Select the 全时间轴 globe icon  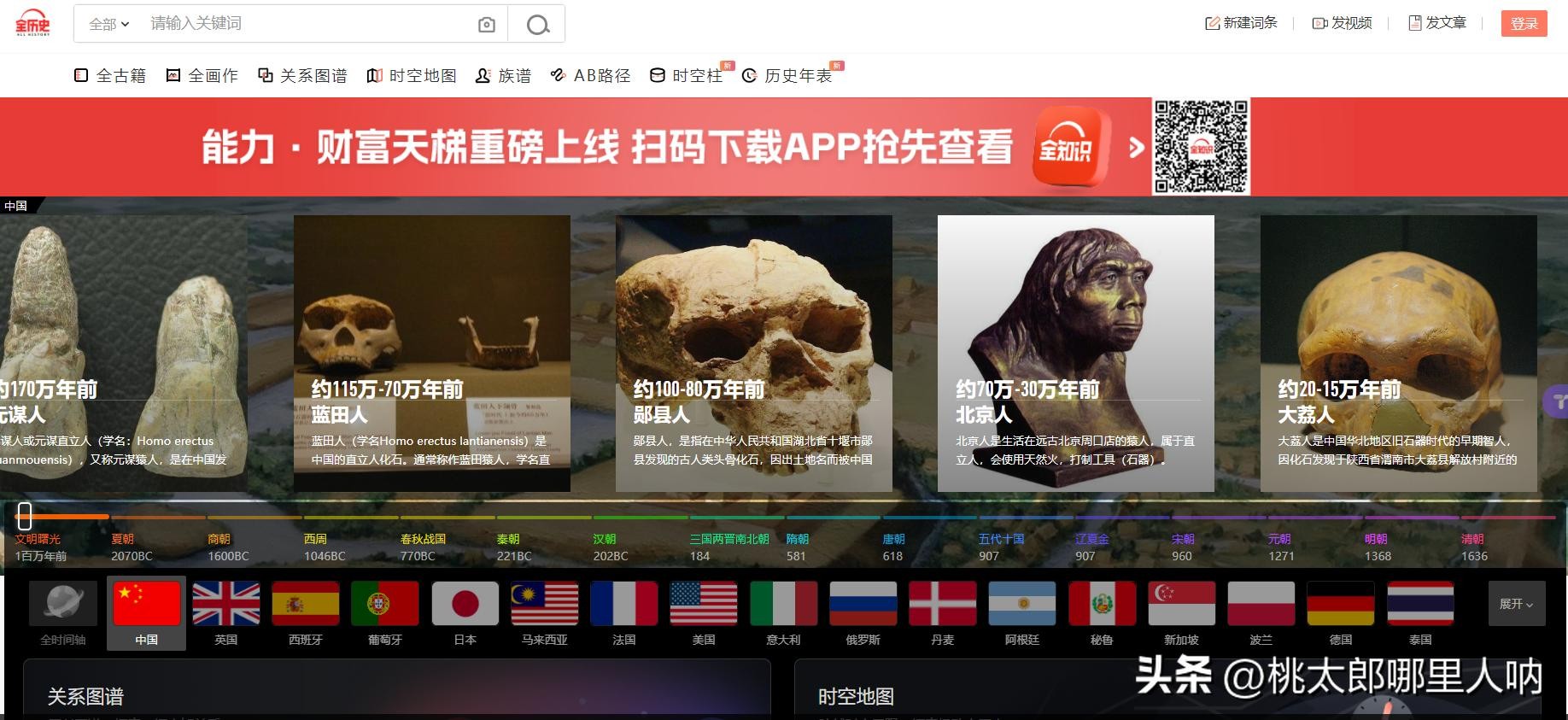pyautogui.click(x=63, y=604)
